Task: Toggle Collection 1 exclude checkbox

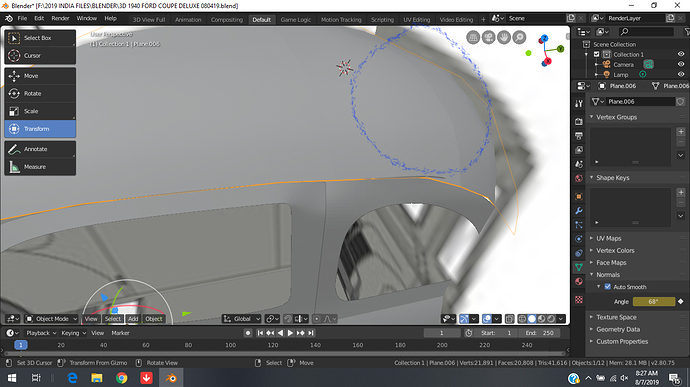Action: [597, 54]
